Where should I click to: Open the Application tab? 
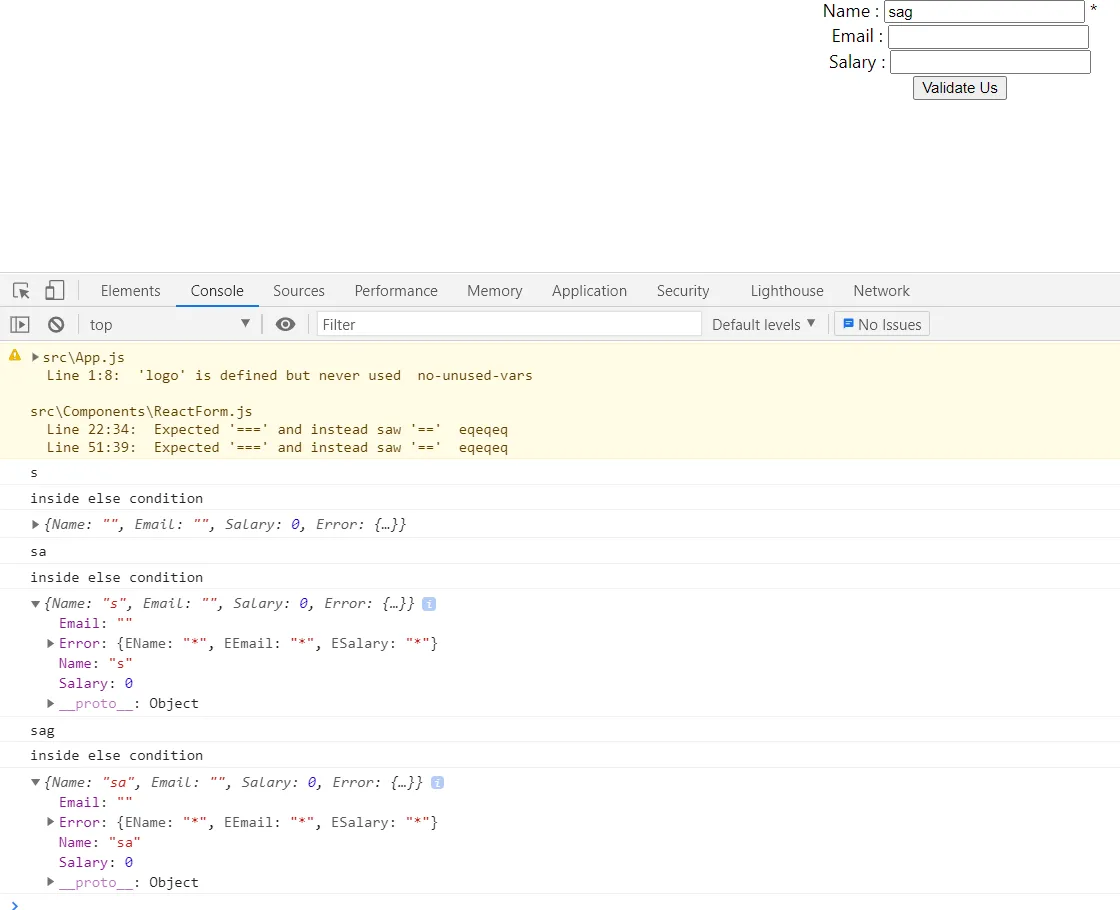click(x=589, y=291)
